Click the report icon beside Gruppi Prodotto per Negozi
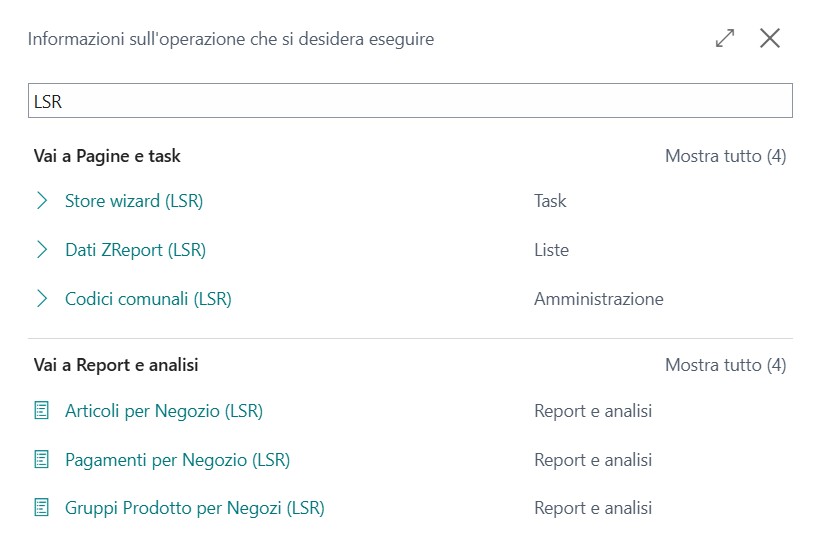The height and width of the screenshot is (547, 820). [41, 508]
